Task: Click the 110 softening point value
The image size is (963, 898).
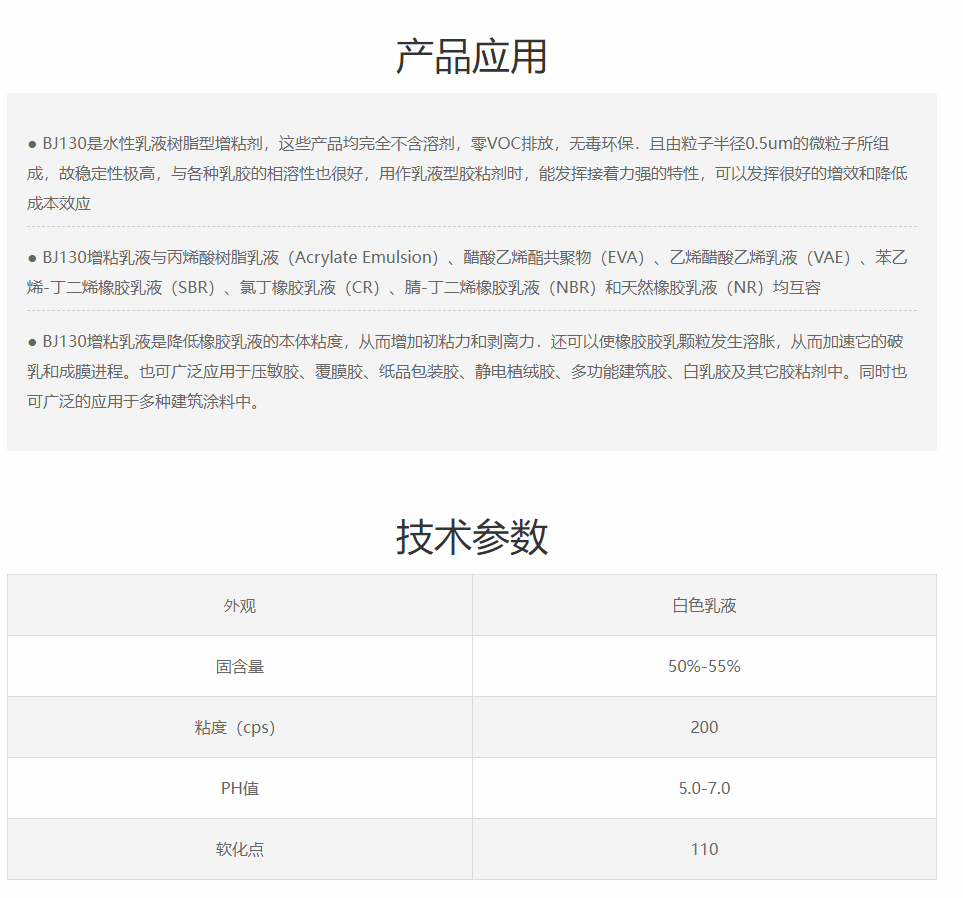Action: 704,849
